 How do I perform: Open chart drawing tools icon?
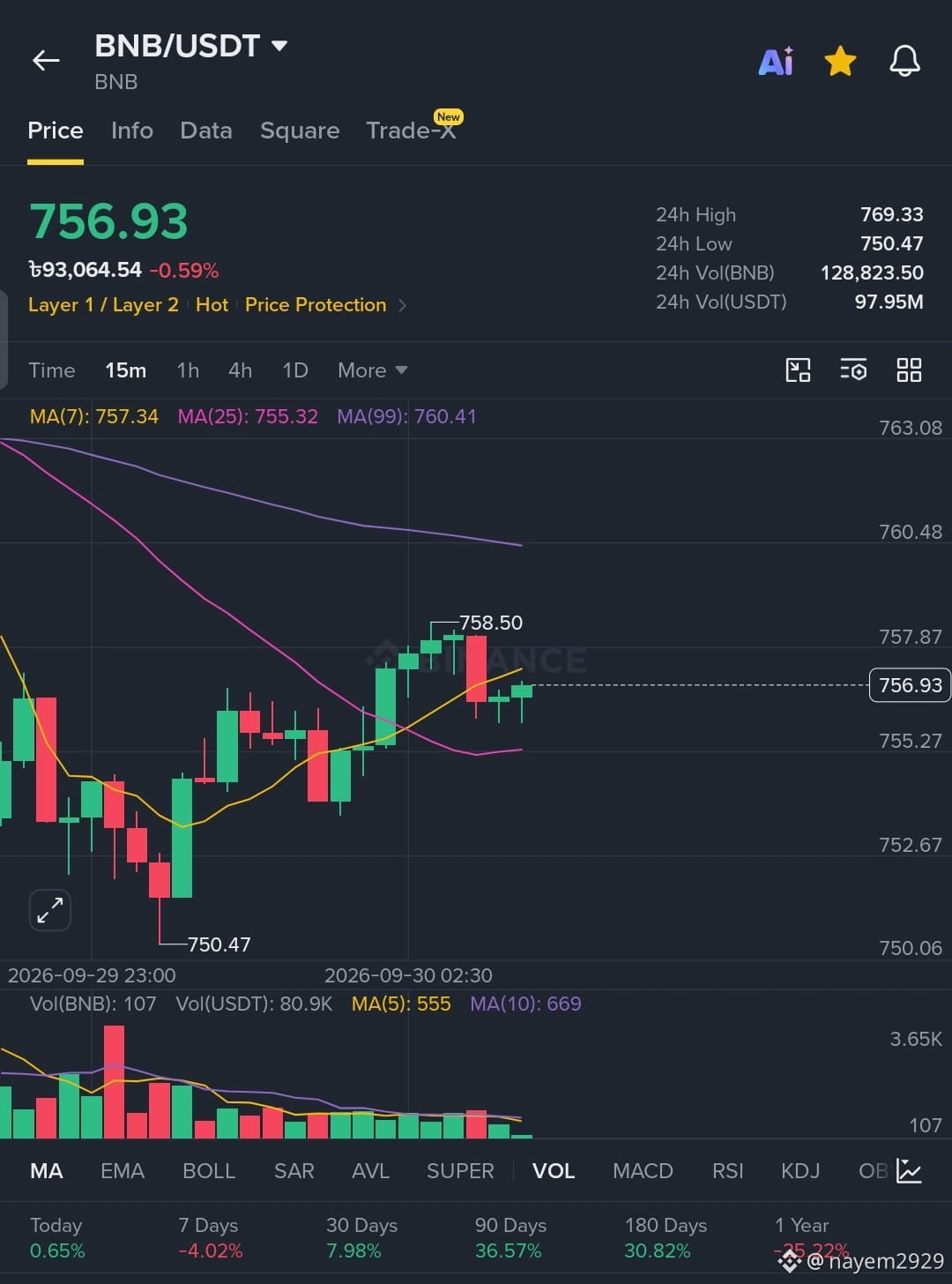798,370
